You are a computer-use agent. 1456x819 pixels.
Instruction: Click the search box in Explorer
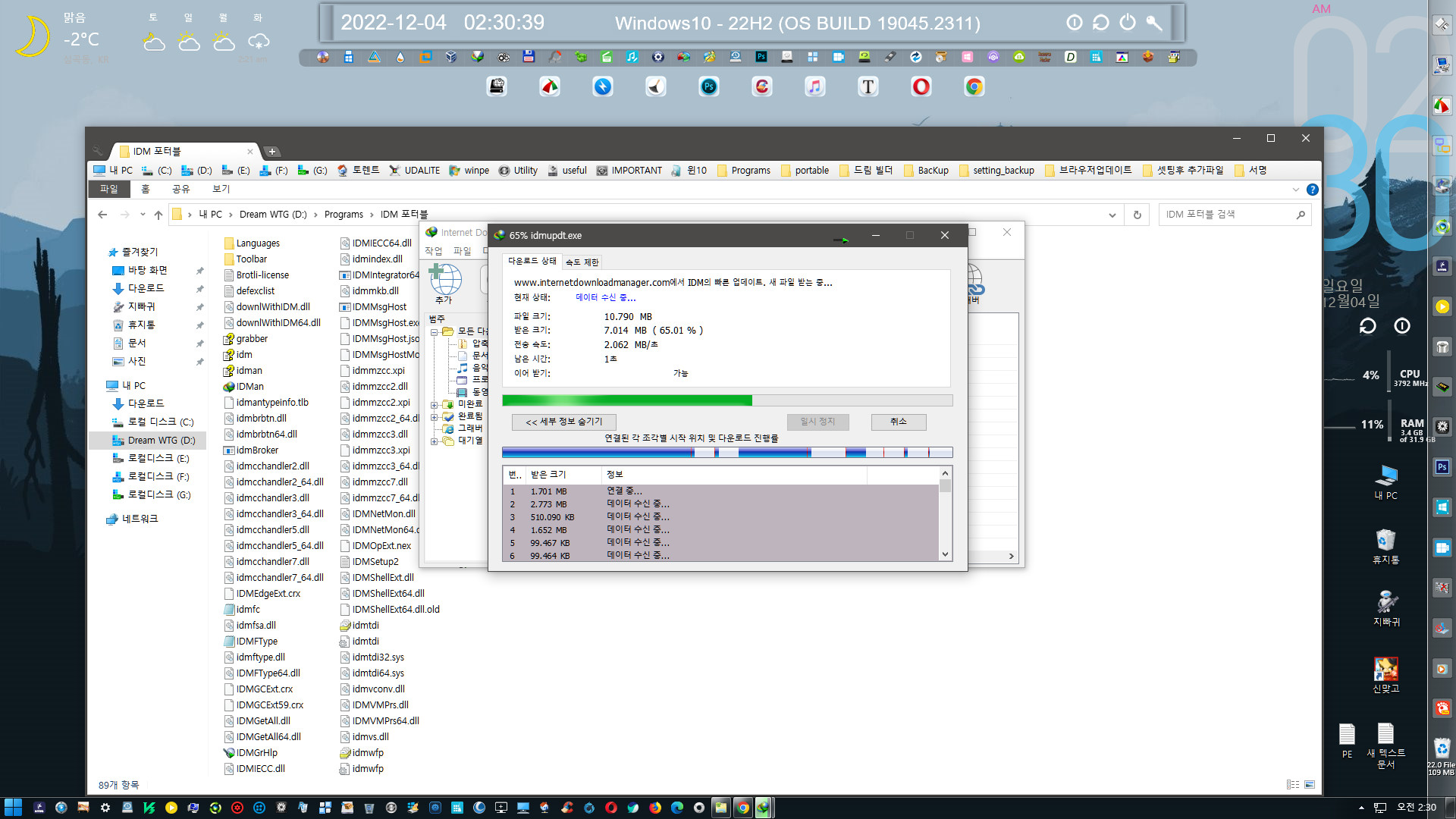pyautogui.click(x=1235, y=215)
